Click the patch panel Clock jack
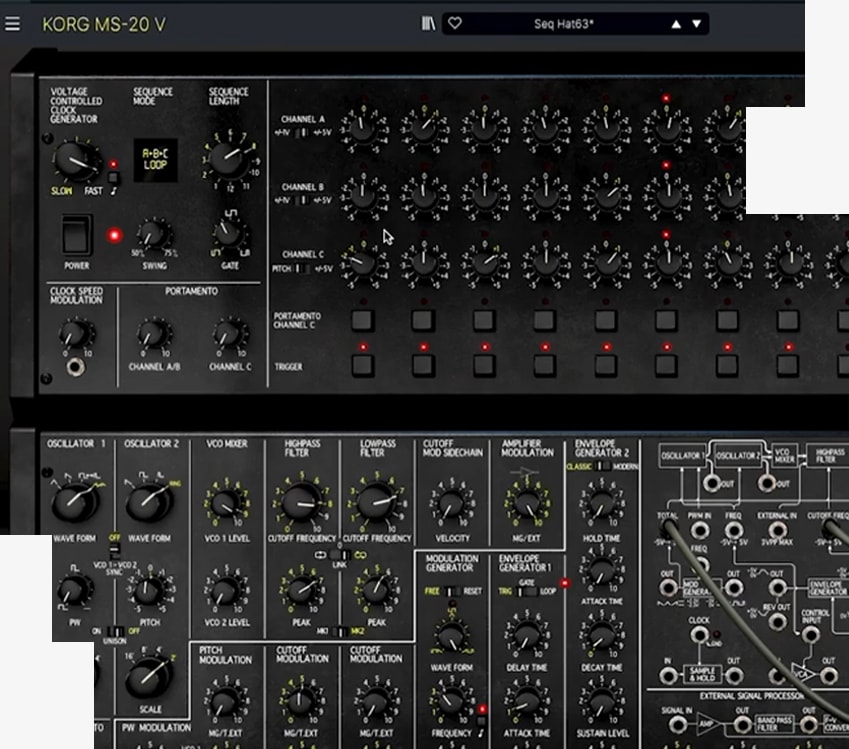This screenshot has width=849, height=749. (700, 635)
